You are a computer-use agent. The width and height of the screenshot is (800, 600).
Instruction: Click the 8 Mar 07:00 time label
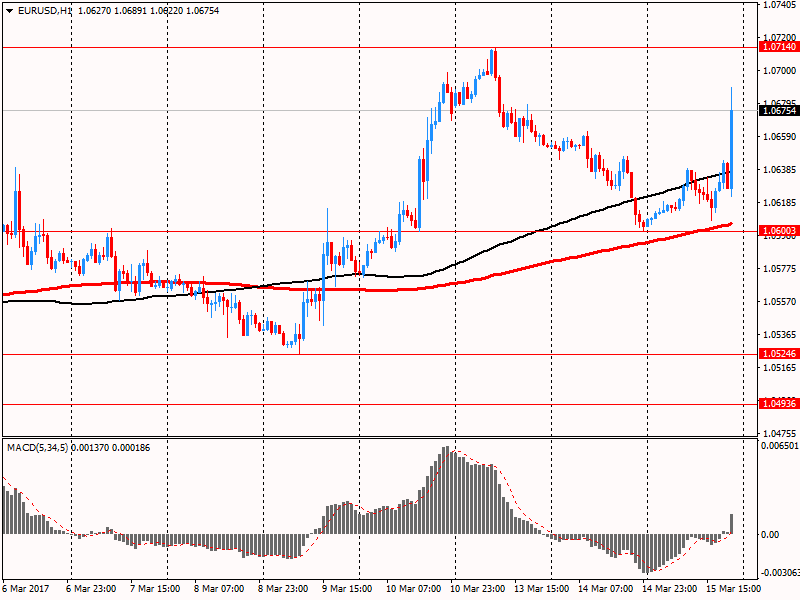tap(219, 589)
